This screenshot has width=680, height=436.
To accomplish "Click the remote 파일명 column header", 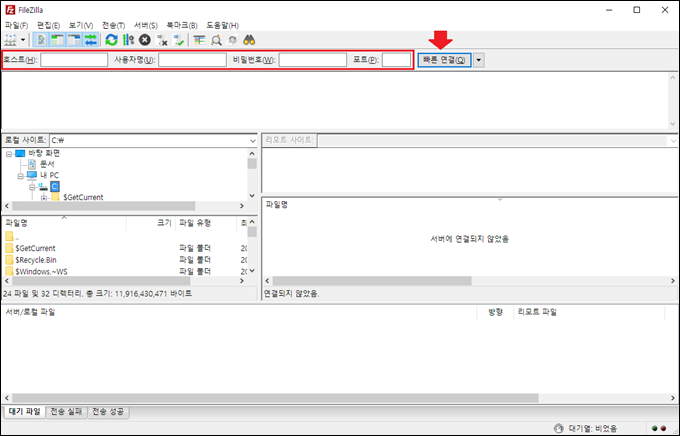I will pos(277,205).
